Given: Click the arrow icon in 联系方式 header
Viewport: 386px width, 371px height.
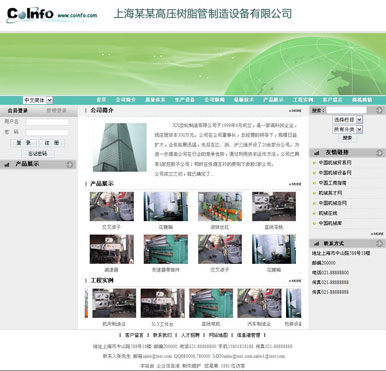Looking at the screenshot, I should pos(379,244).
